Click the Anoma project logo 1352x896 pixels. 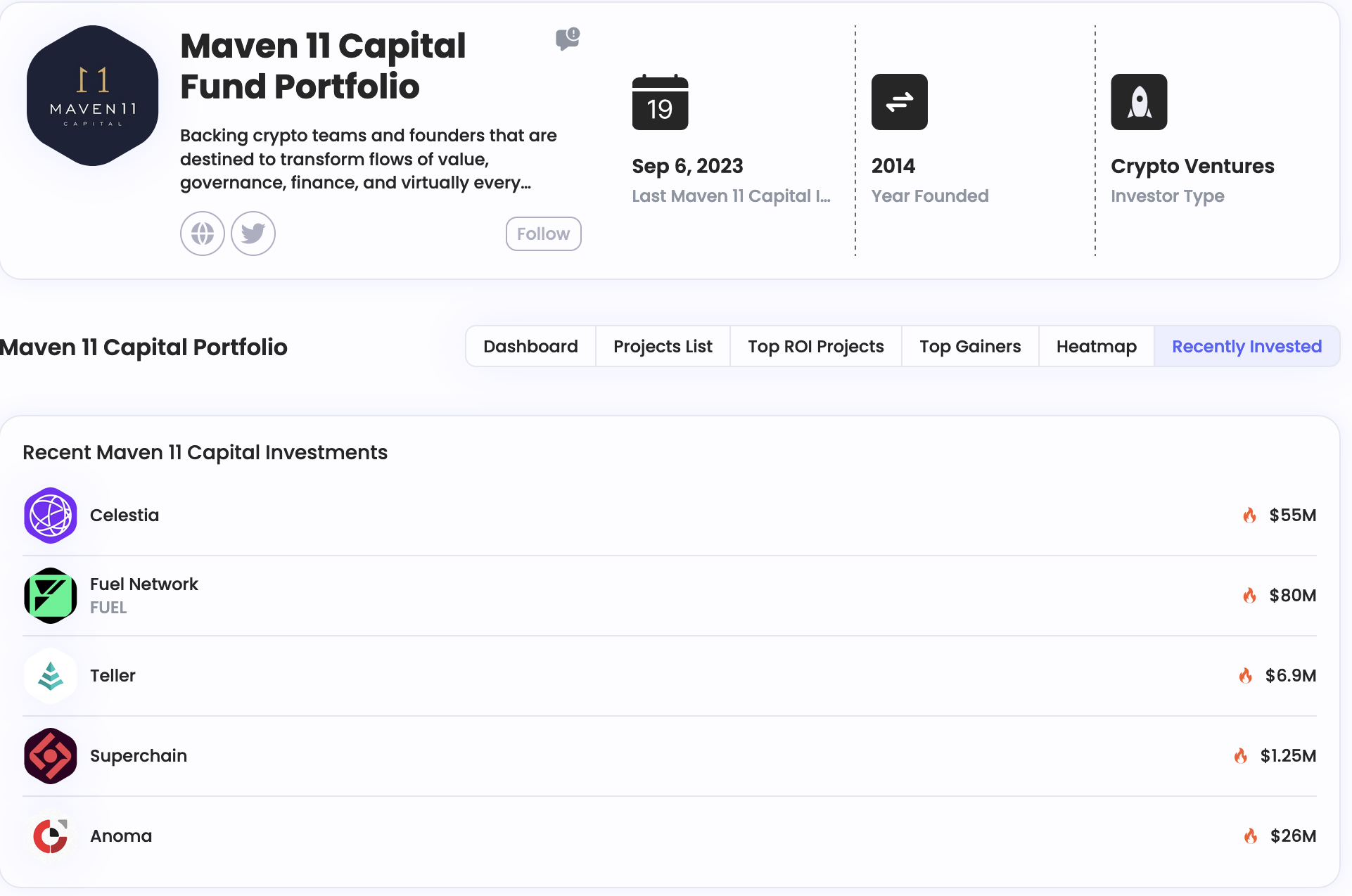point(51,836)
